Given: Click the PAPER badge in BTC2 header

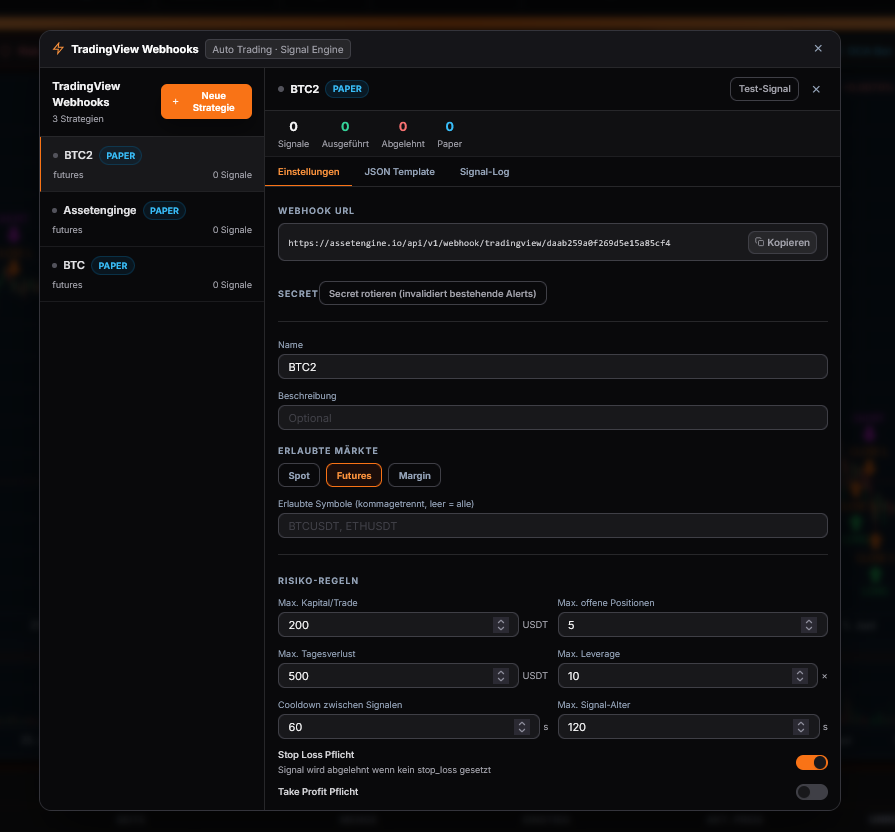Looking at the screenshot, I should point(347,89).
